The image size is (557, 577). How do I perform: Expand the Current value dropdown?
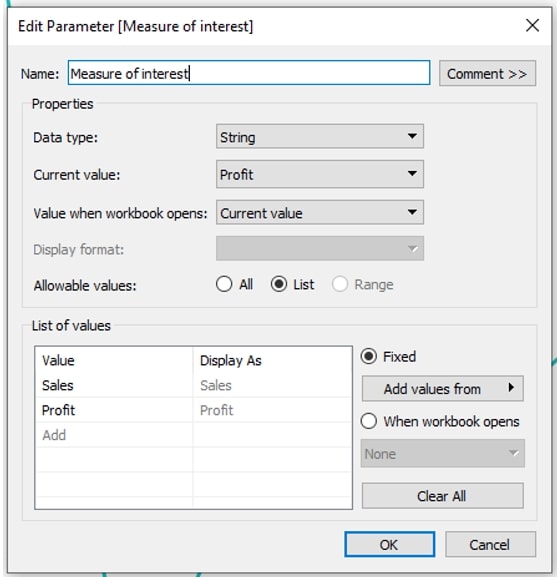(x=320, y=174)
